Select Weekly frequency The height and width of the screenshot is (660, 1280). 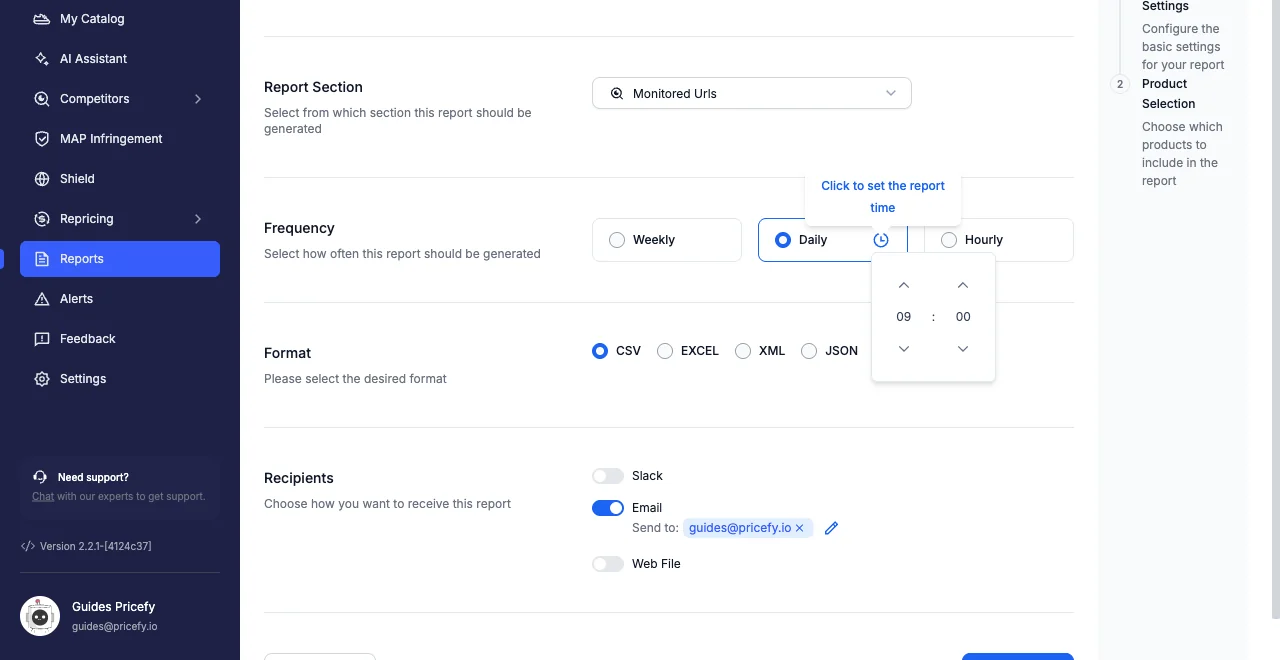click(x=667, y=240)
